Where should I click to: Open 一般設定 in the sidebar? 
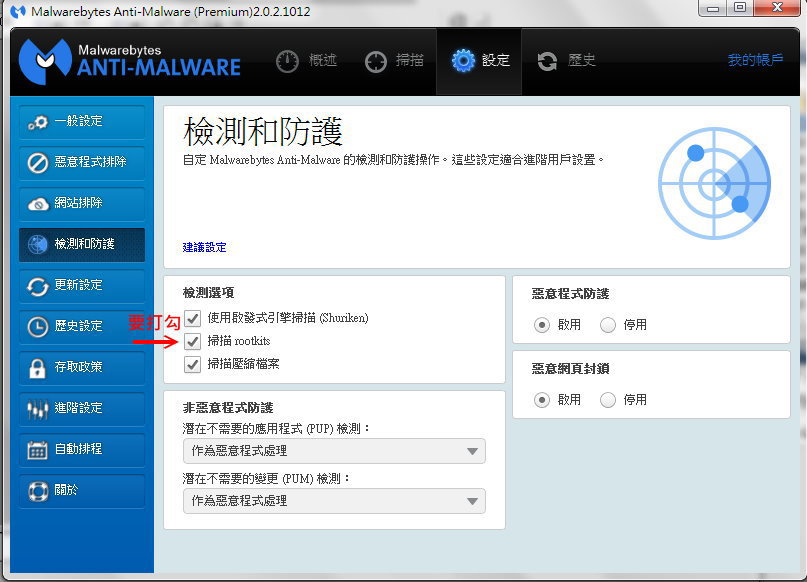pyautogui.click(x=82, y=122)
